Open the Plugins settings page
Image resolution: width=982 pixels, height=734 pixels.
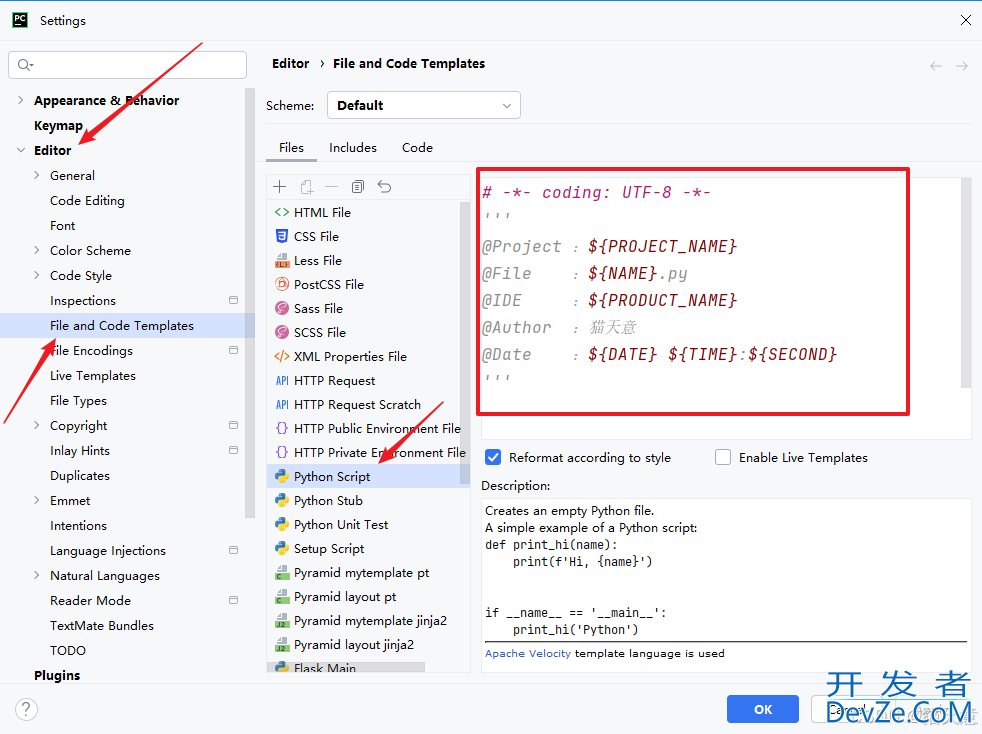click(57, 675)
